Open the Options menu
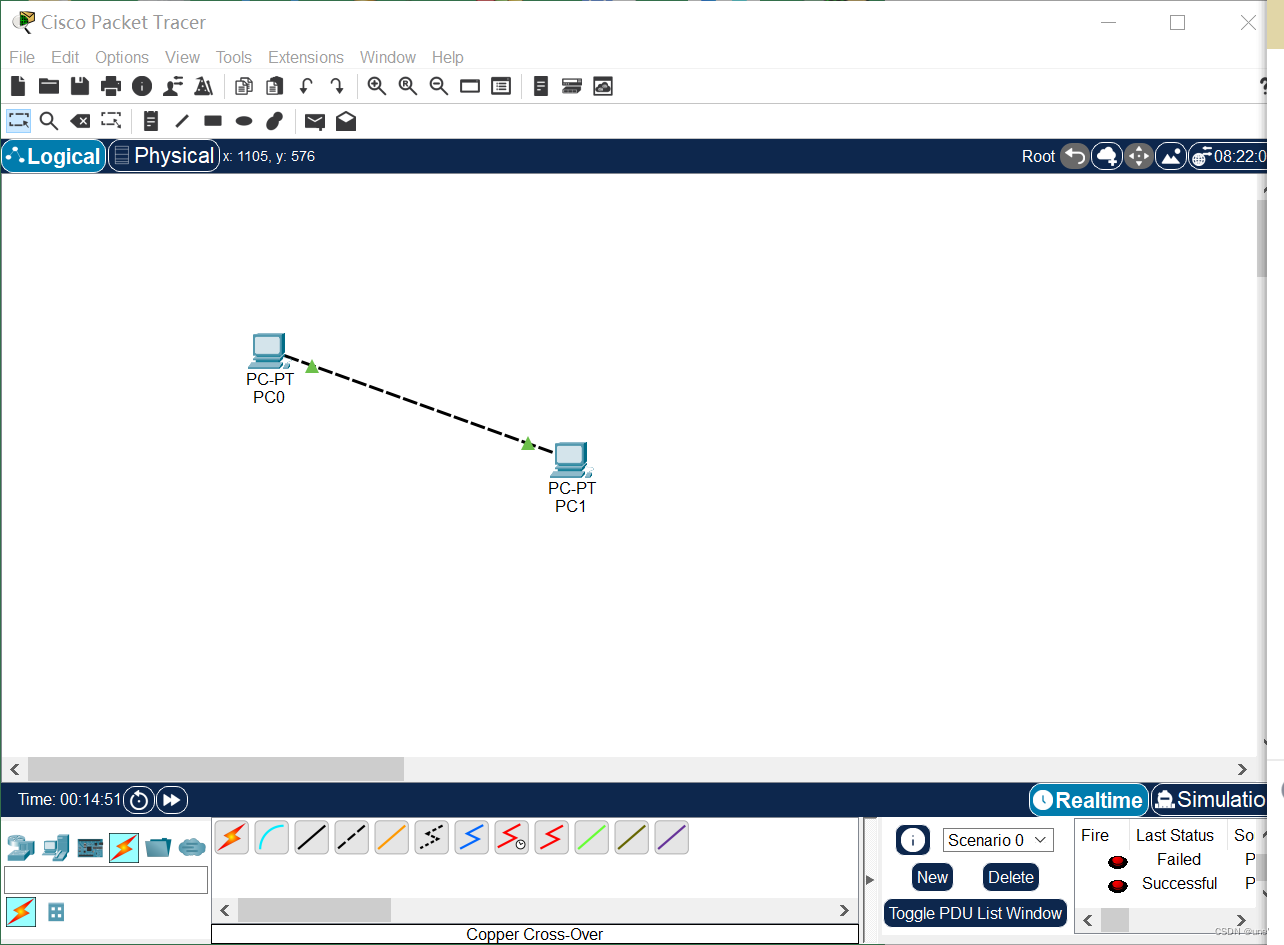This screenshot has height=945, width=1284. point(122,57)
